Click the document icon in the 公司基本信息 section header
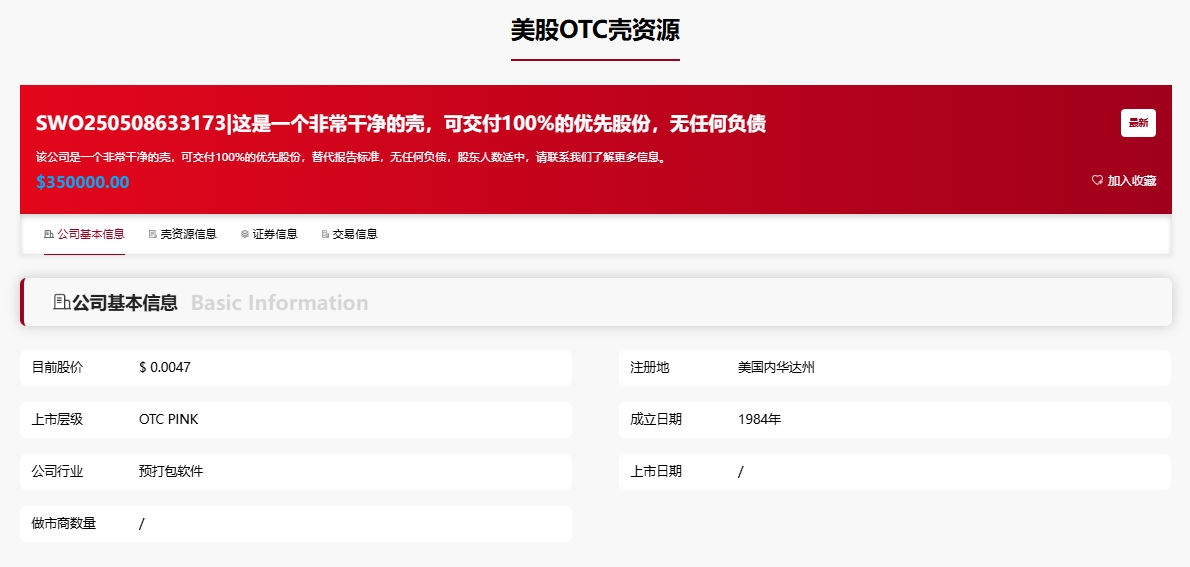 click(x=61, y=302)
